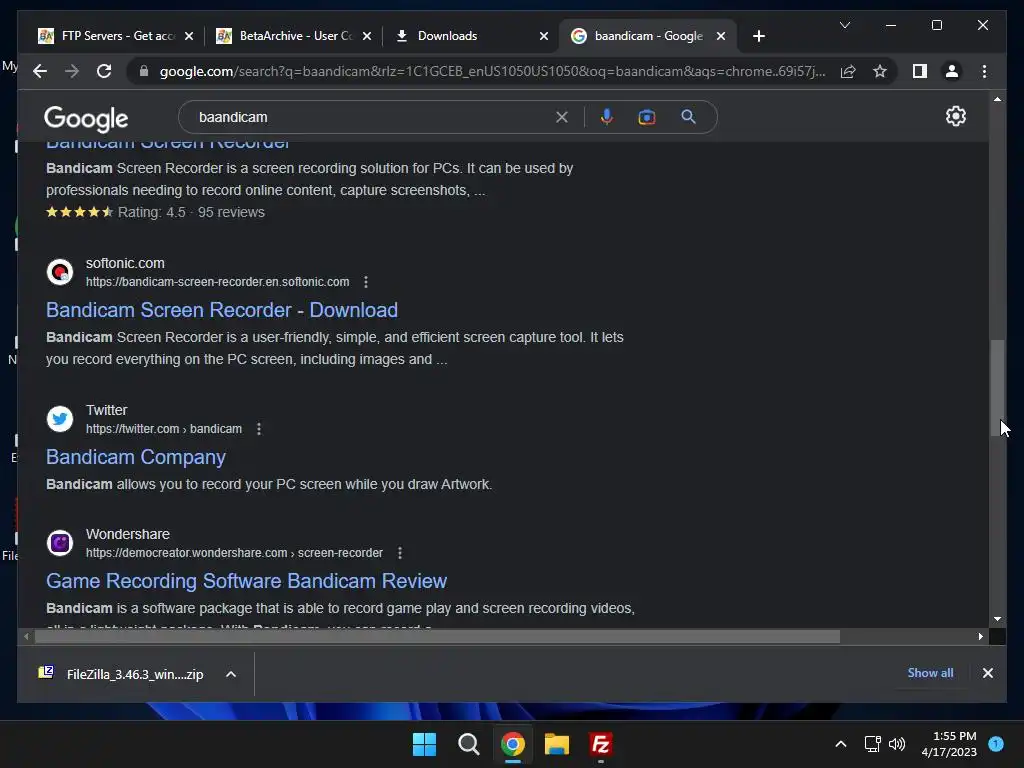Click the softonic bandicam URL text

coord(217,282)
